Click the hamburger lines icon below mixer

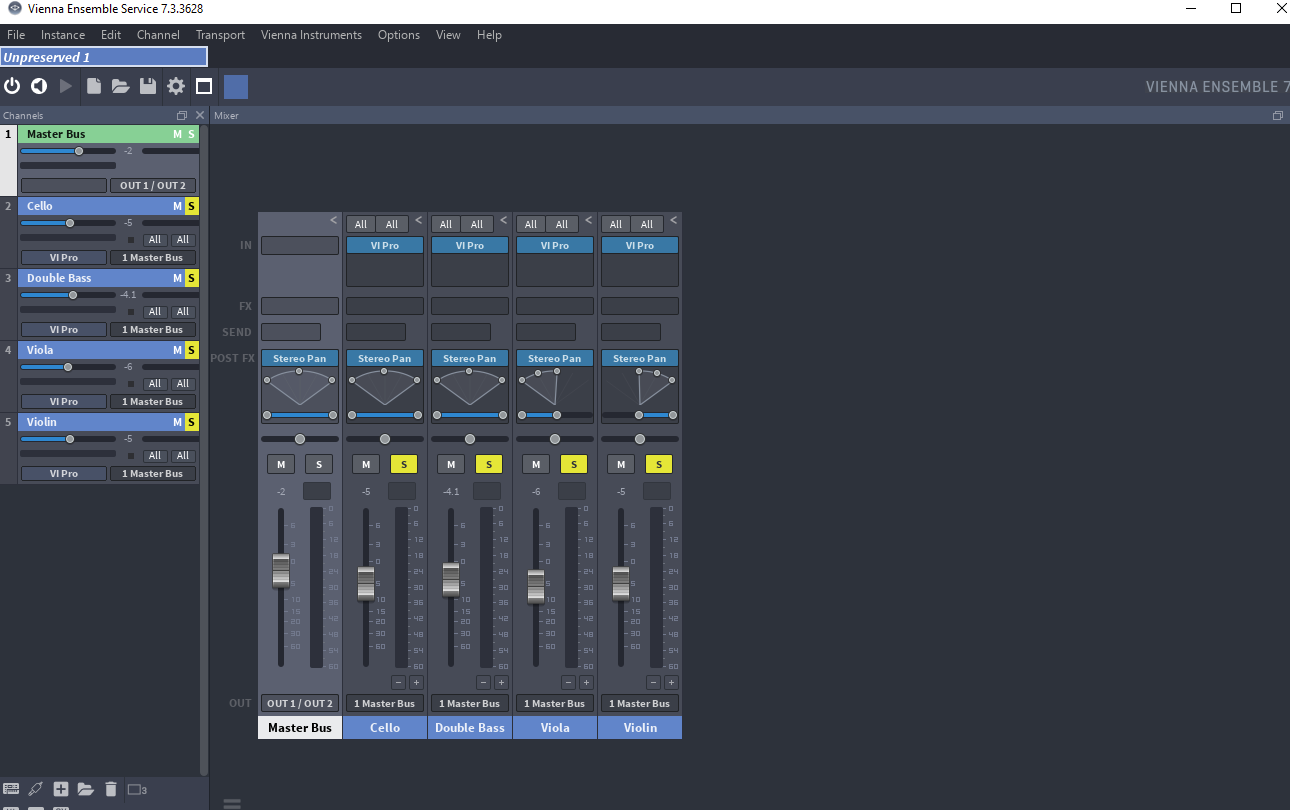232,804
